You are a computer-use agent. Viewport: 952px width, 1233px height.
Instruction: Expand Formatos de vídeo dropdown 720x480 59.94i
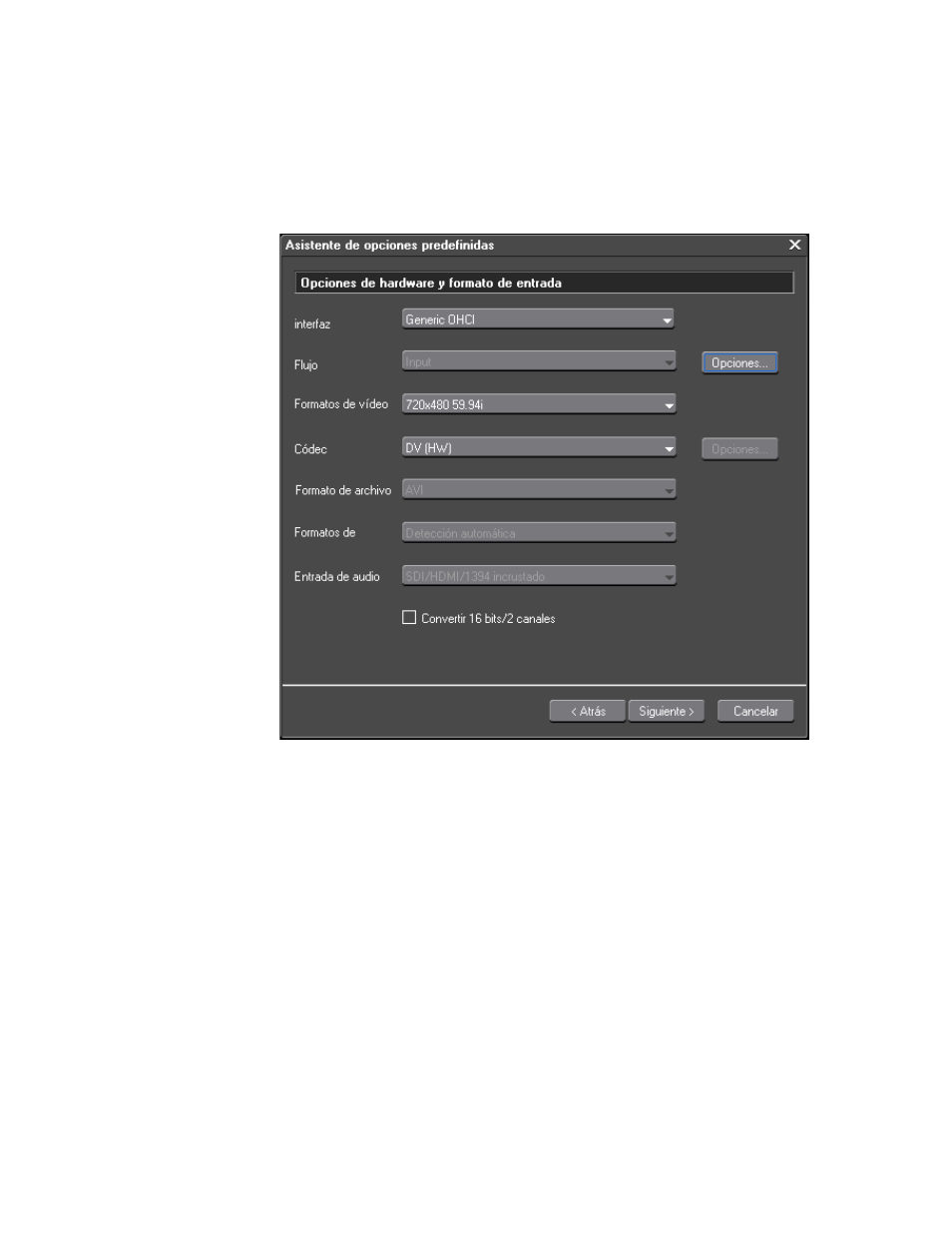coord(539,404)
